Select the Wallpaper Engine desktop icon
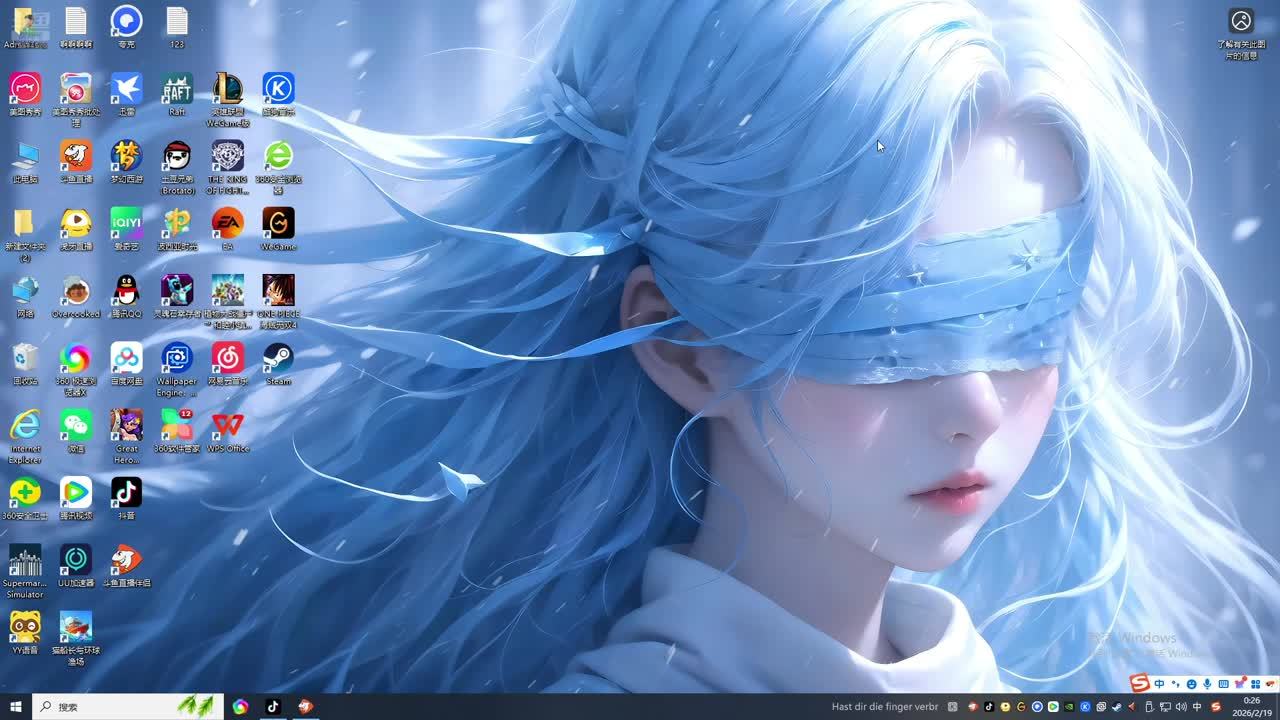 point(177,359)
